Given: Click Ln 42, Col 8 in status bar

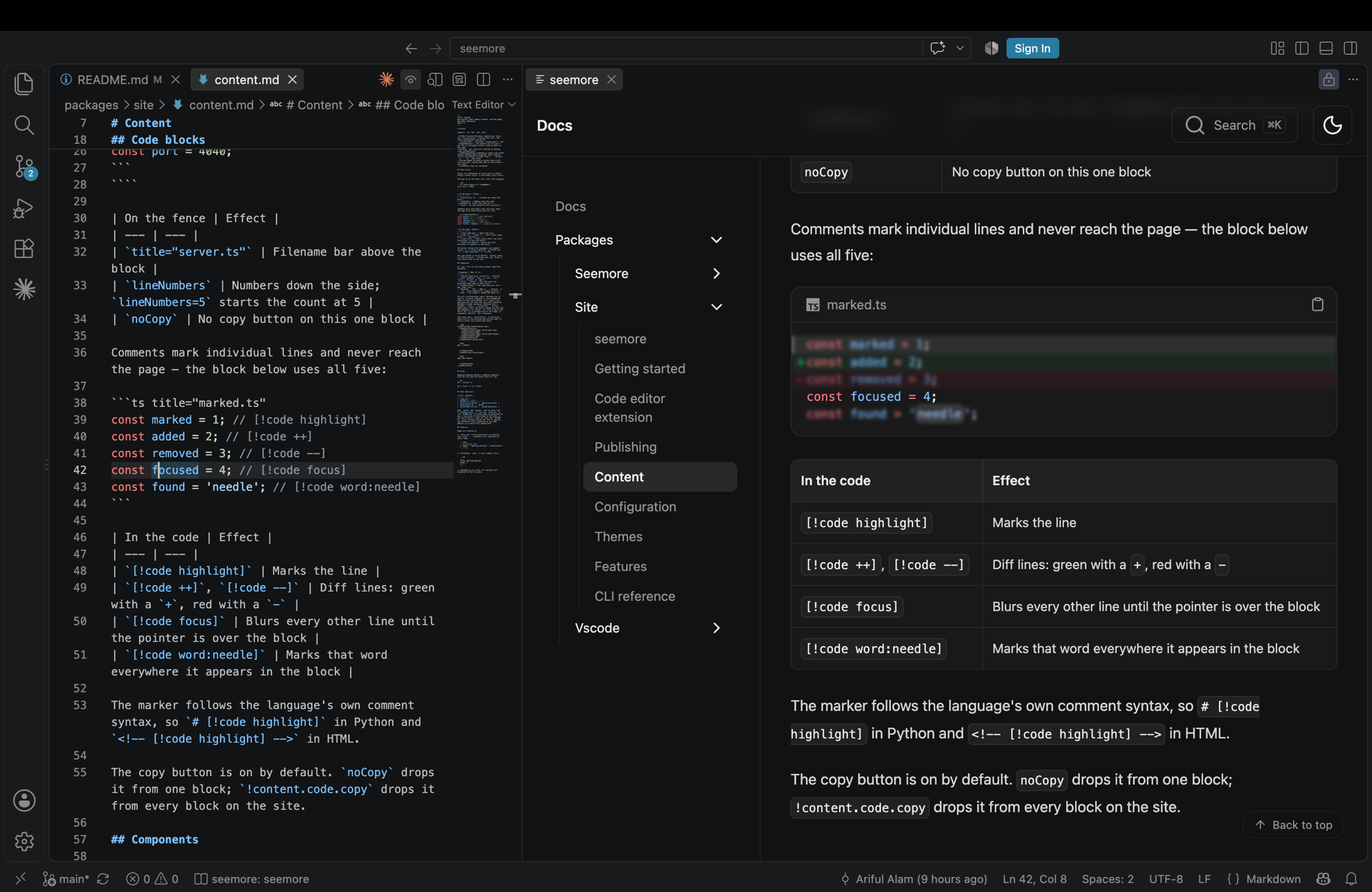Looking at the screenshot, I should click(x=1034, y=879).
